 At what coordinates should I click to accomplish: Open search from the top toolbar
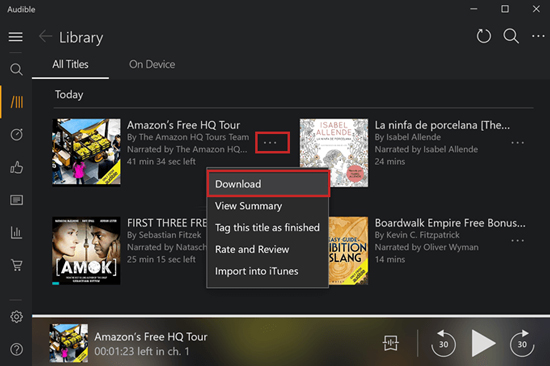tap(511, 36)
